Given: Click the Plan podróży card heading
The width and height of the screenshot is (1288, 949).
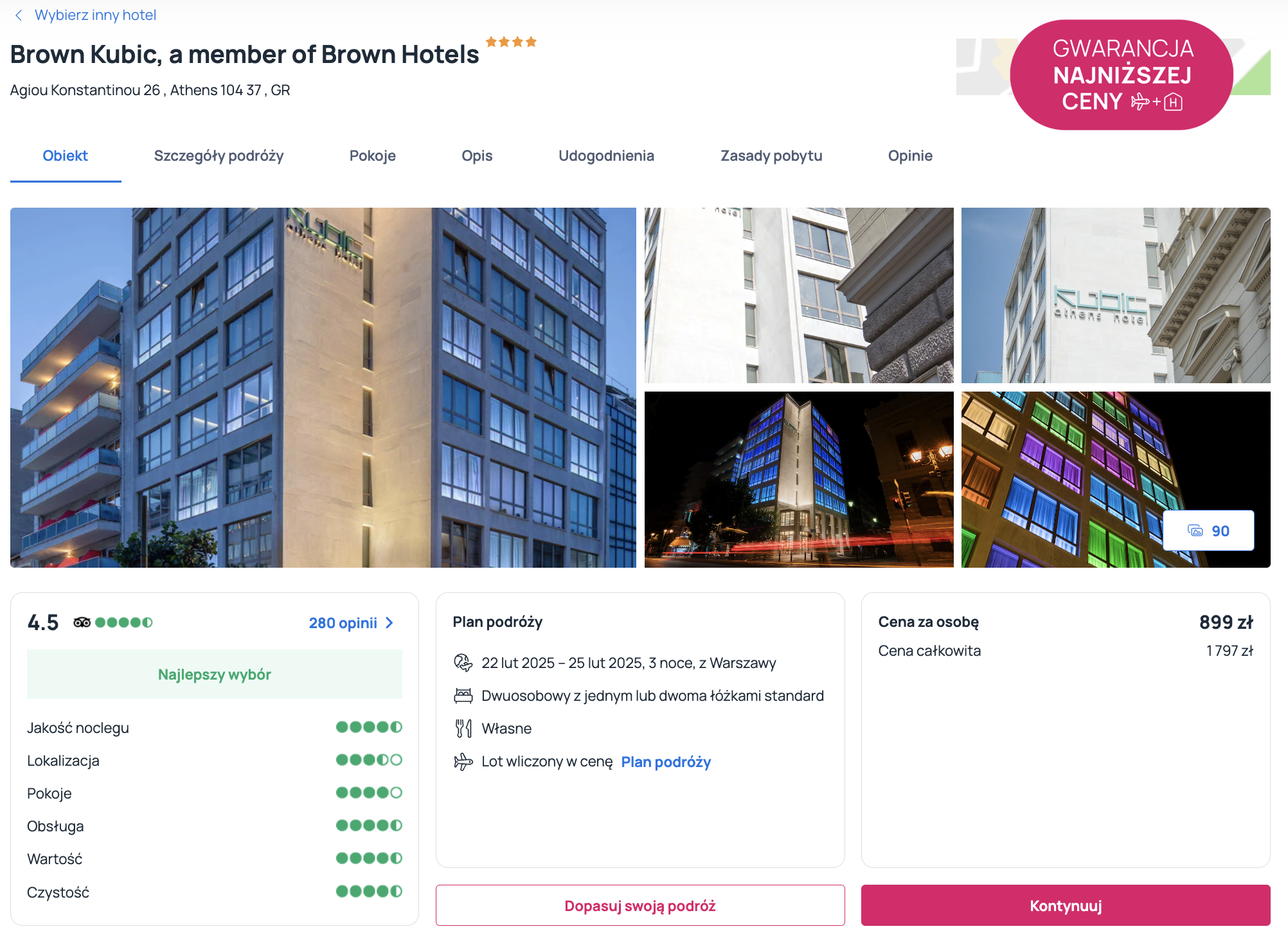Looking at the screenshot, I should [x=497, y=622].
